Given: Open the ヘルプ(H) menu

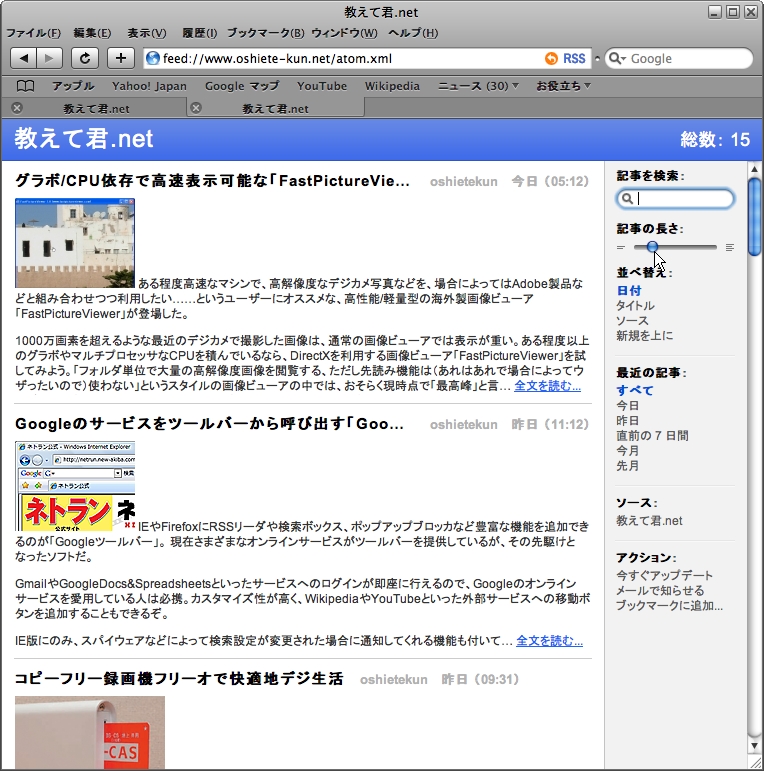Looking at the screenshot, I should click(x=413, y=33).
